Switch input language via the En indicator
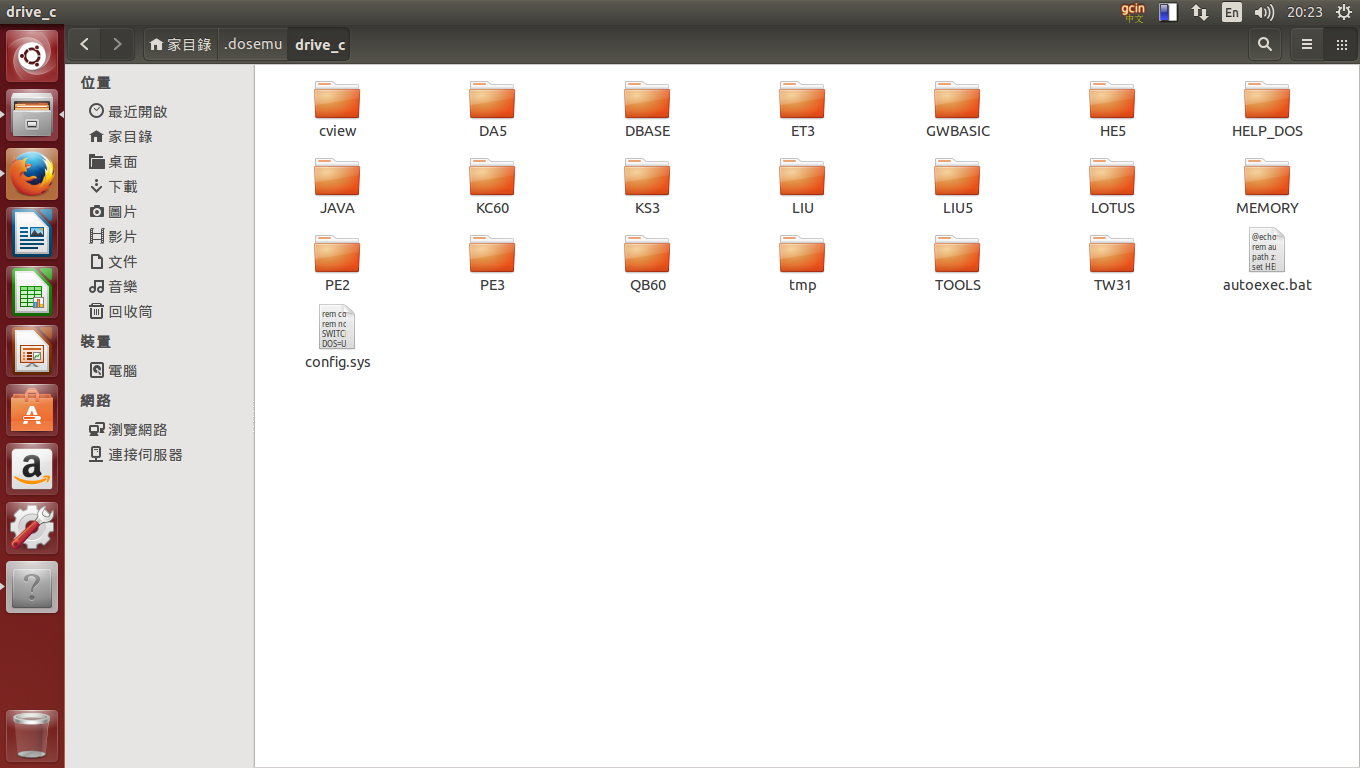Image resolution: width=1360 pixels, height=768 pixels. pyautogui.click(x=1232, y=12)
